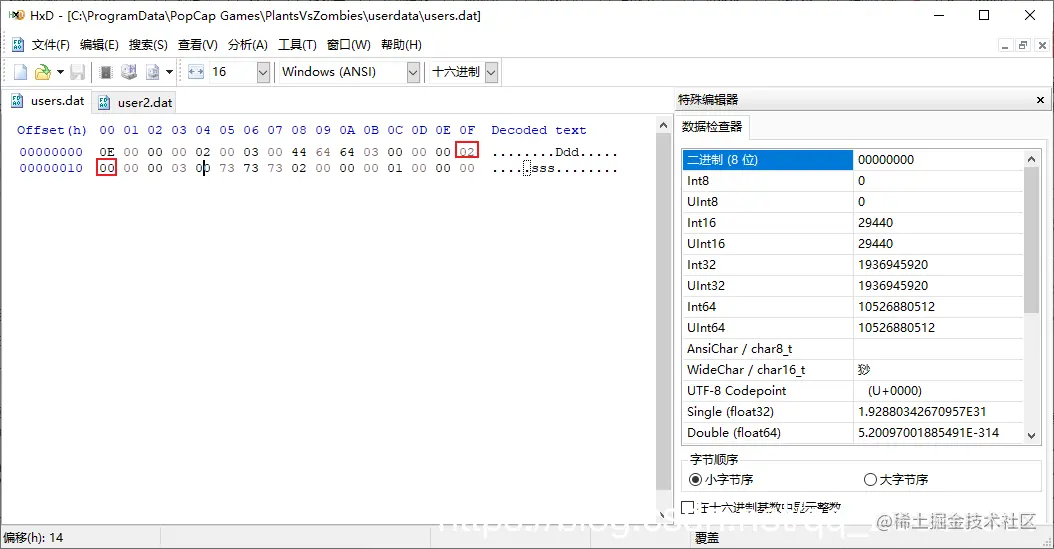This screenshot has width=1054, height=549.
Task: Minimize the inner document window
Action: coord(1005,46)
